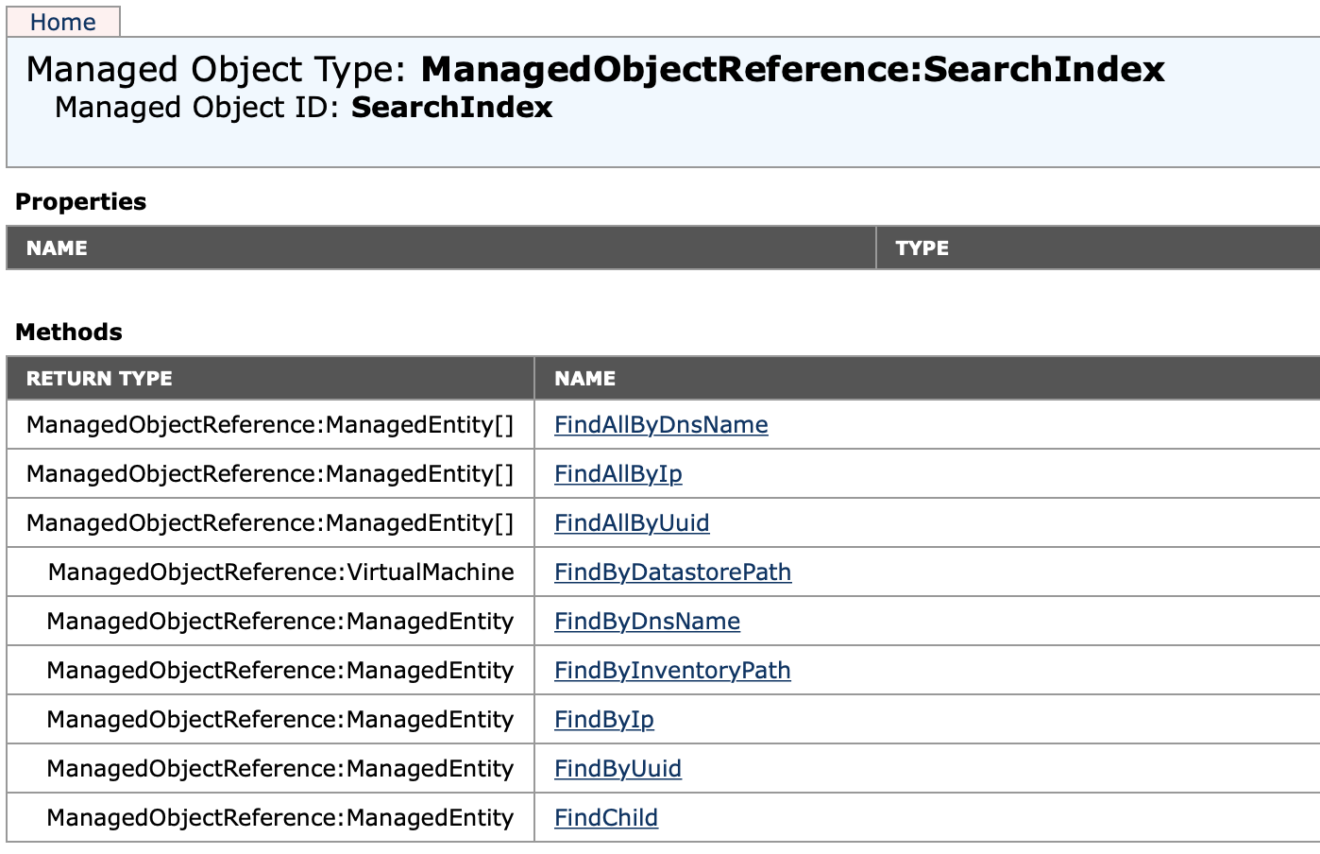Invoke the FindChild method link
Screen dimensions: 1320x854
pyautogui.click(x=606, y=817)
